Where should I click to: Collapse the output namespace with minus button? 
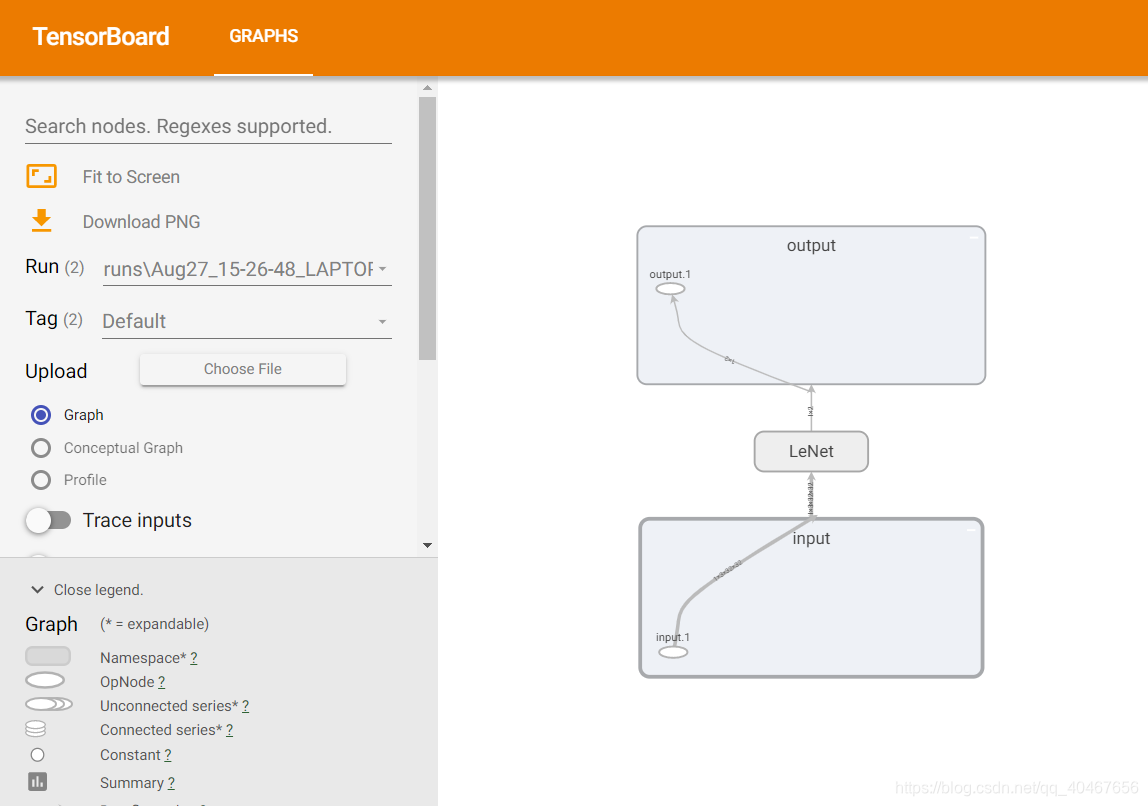(974, 237)
